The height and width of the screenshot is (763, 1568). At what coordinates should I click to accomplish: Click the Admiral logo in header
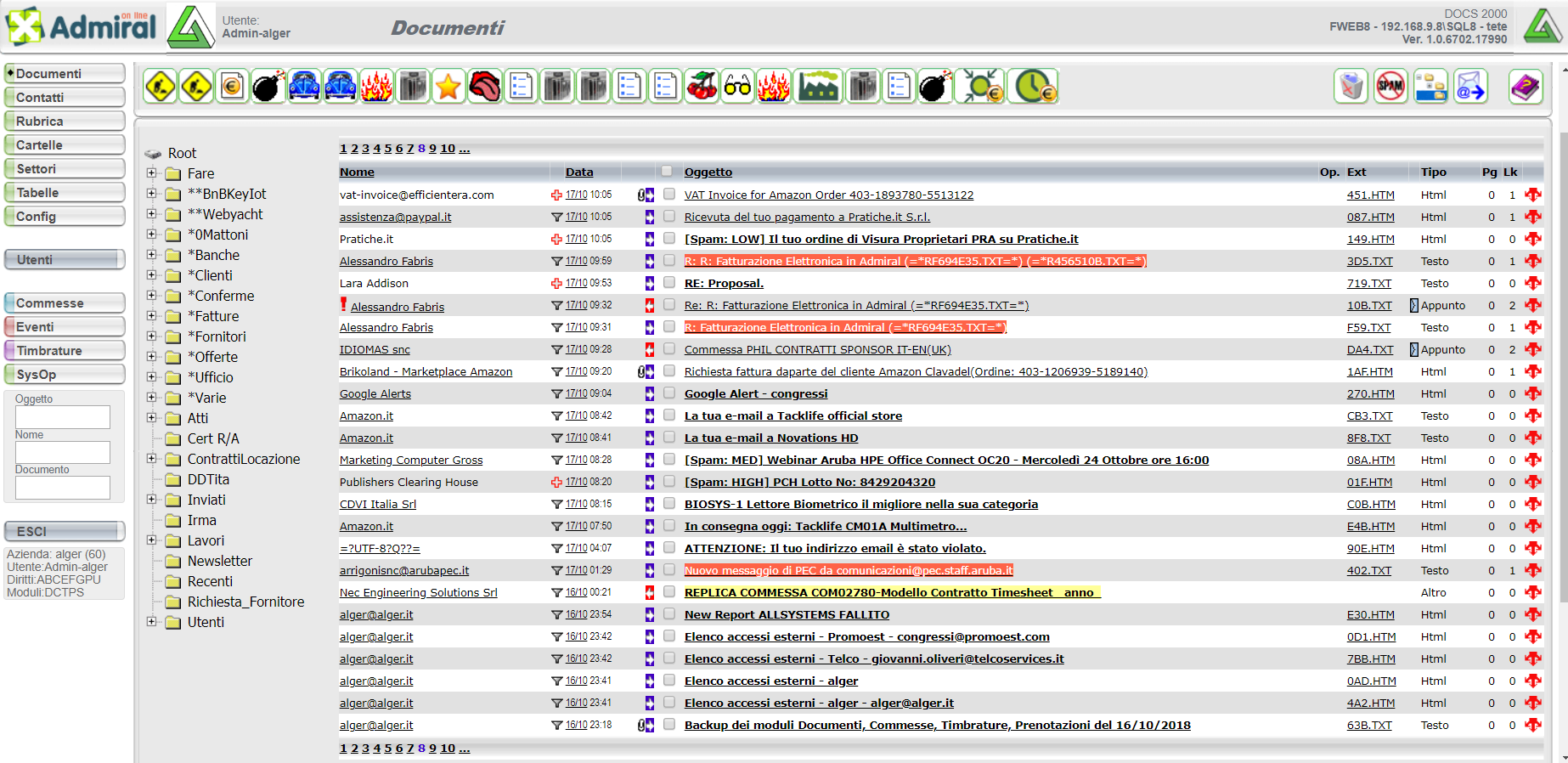point(82,26)
